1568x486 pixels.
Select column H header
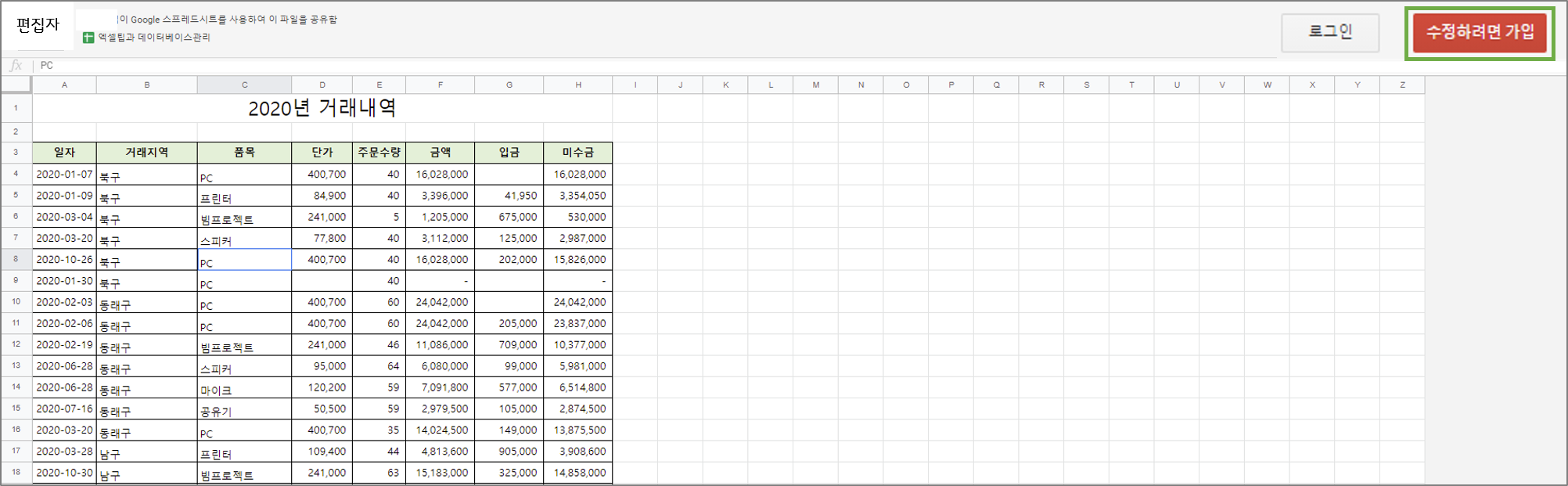(578, 85)
